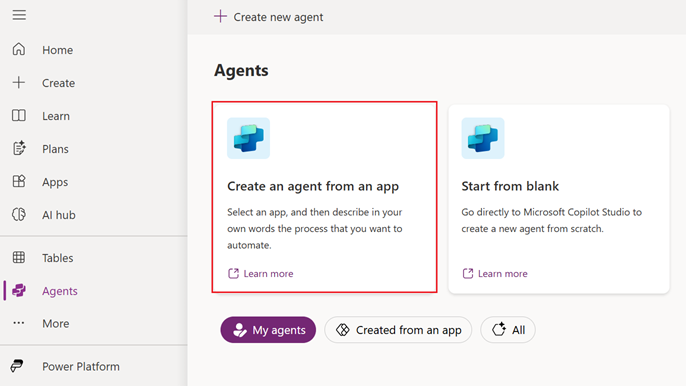Click the plus icon beside Create new agent
The width and height of the screenshot is (686, 386).
[220, 16]
